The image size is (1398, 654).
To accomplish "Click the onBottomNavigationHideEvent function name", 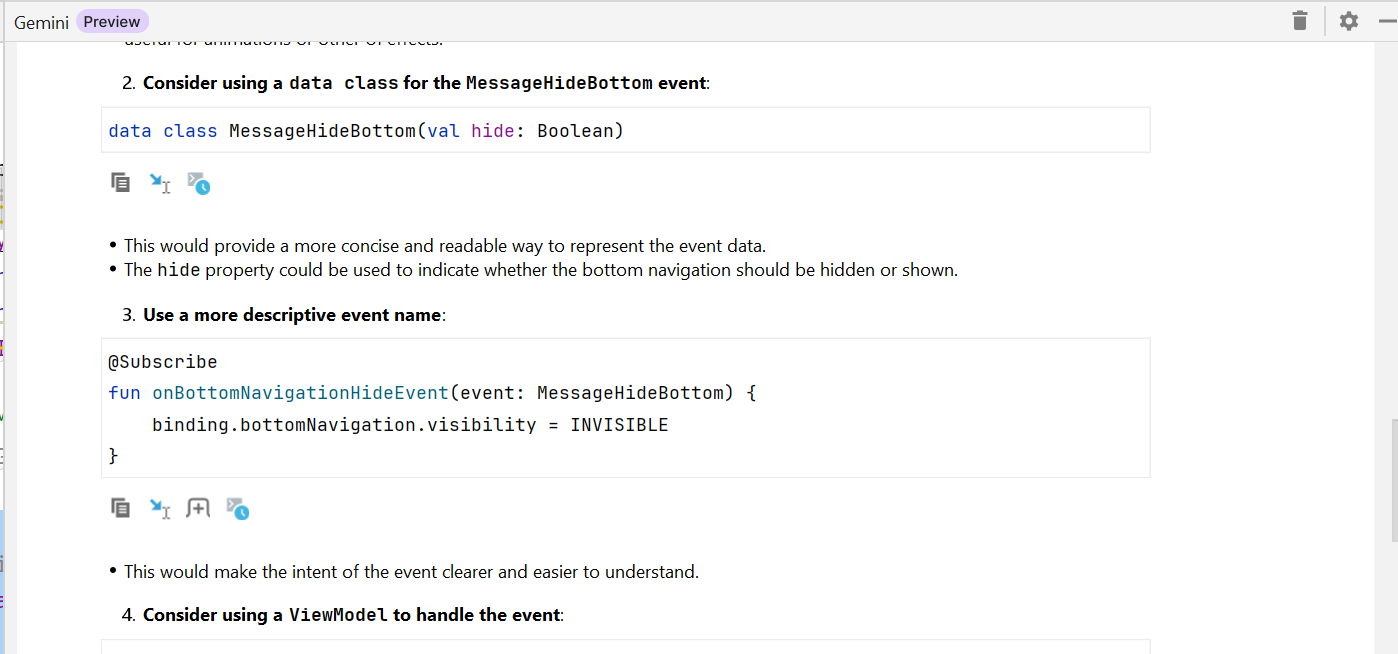I will (x=300, y=393).
